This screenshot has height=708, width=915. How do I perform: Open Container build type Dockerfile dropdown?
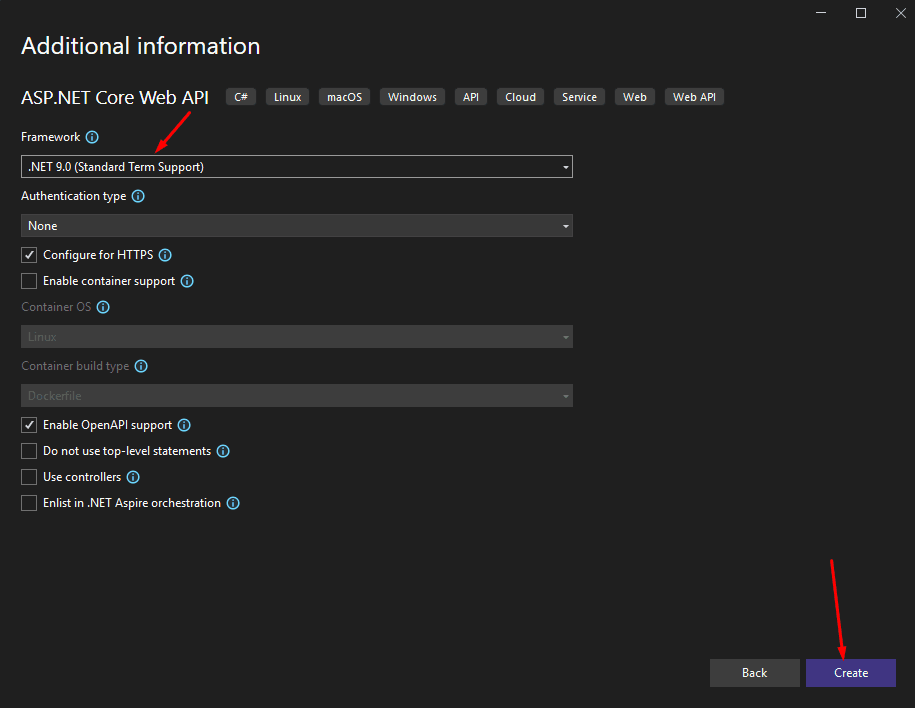(297, 396)
